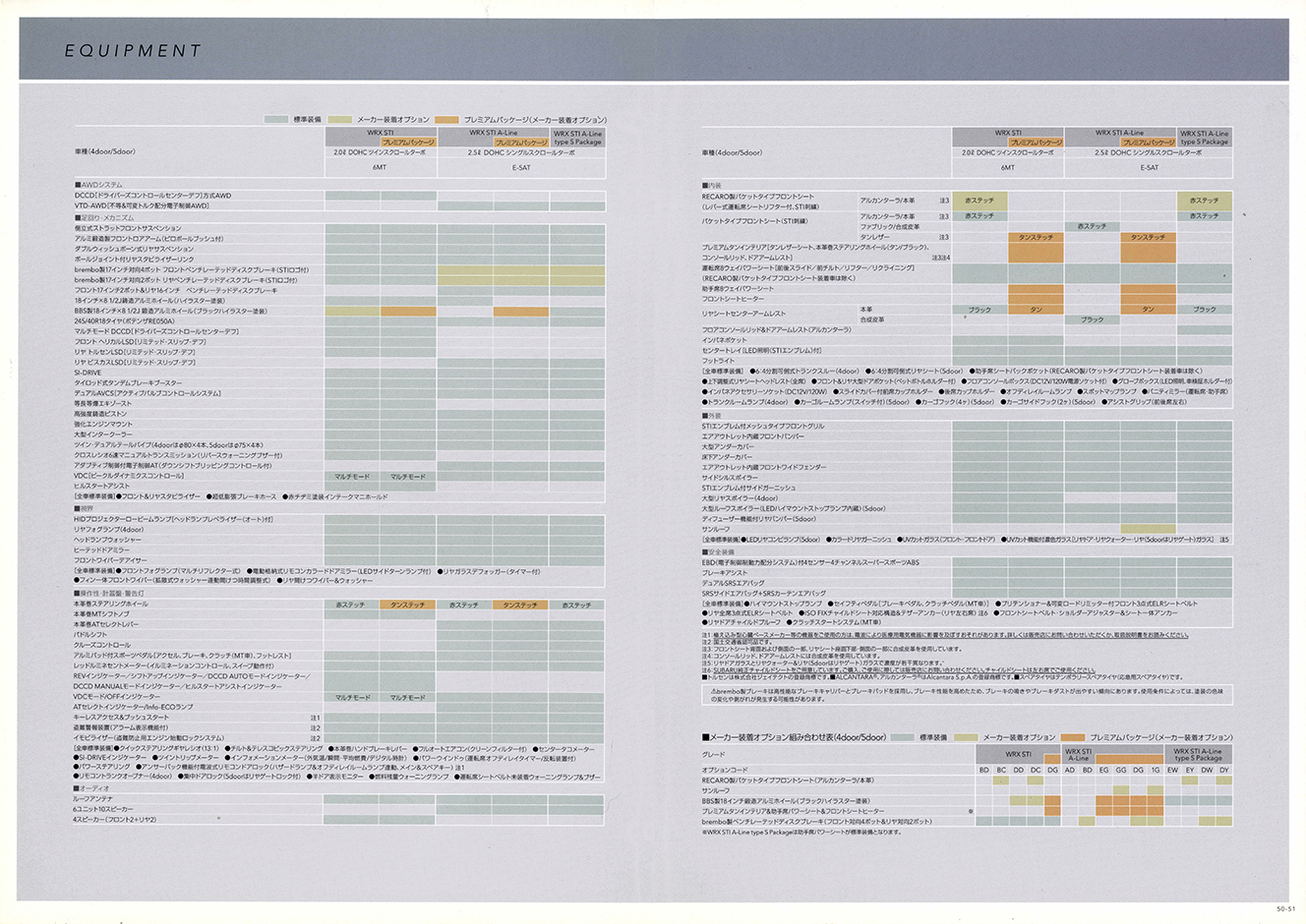Click the デュアルSRSエアバッグ row label
This screenshot has height=924, width=1306.
[x=733, y=583]
